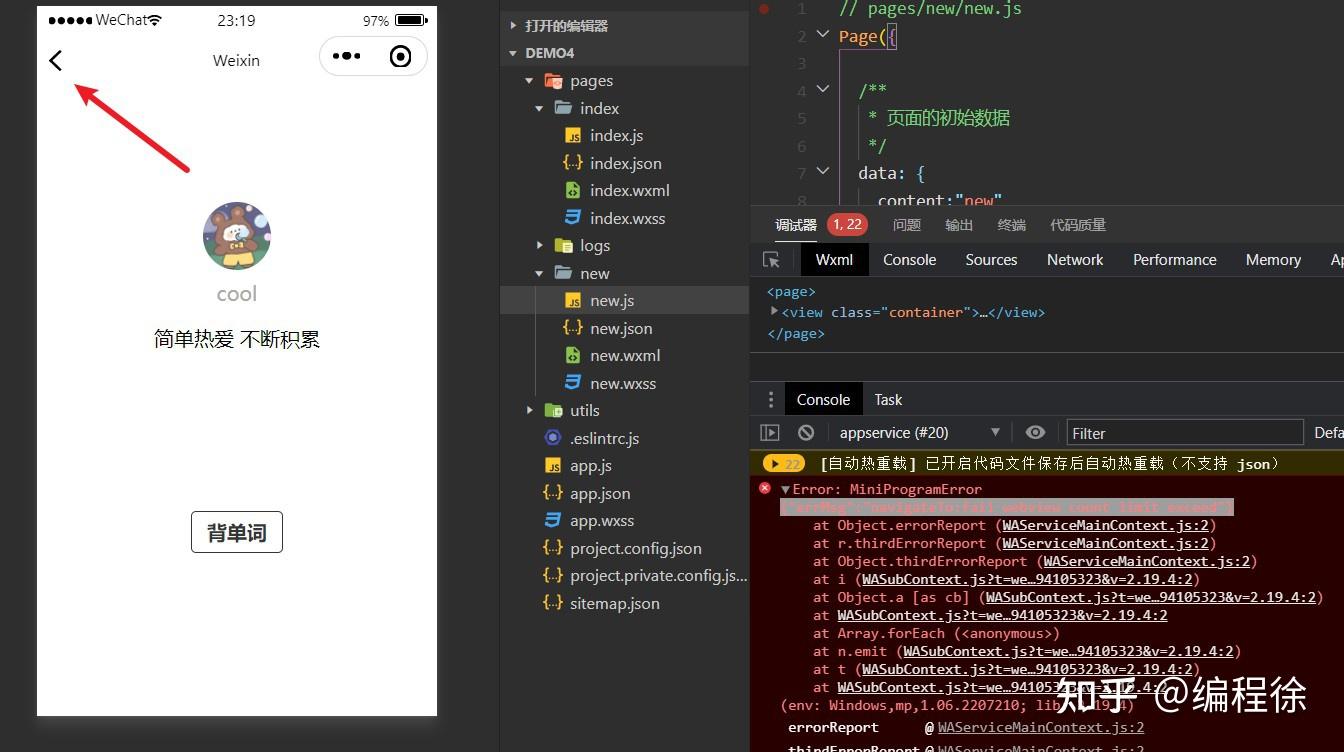1344x752 pixels.
Task: Collapse the MiniProgramError stack trace
Action: click(783, 489)
